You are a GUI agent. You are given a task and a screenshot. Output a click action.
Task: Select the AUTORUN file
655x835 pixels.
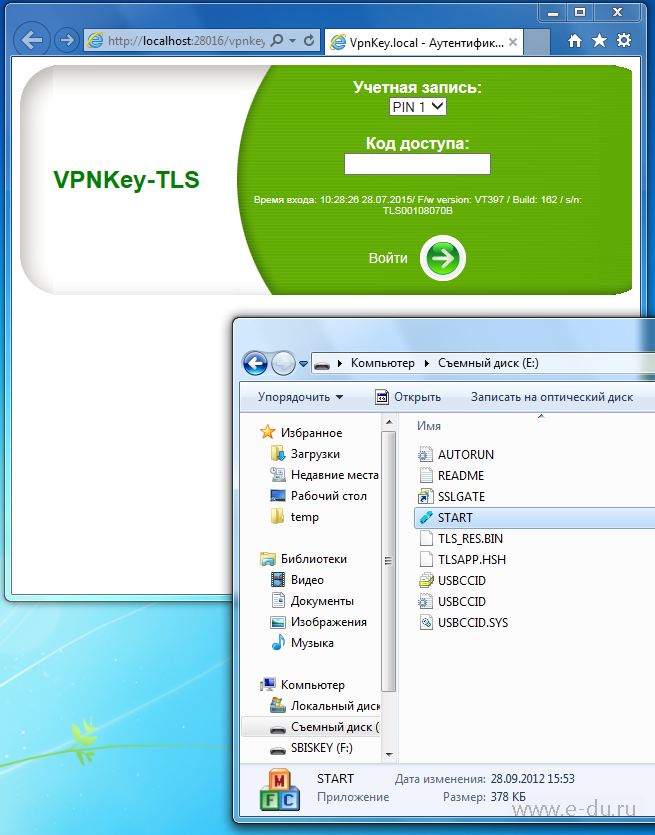click(465, 455)
